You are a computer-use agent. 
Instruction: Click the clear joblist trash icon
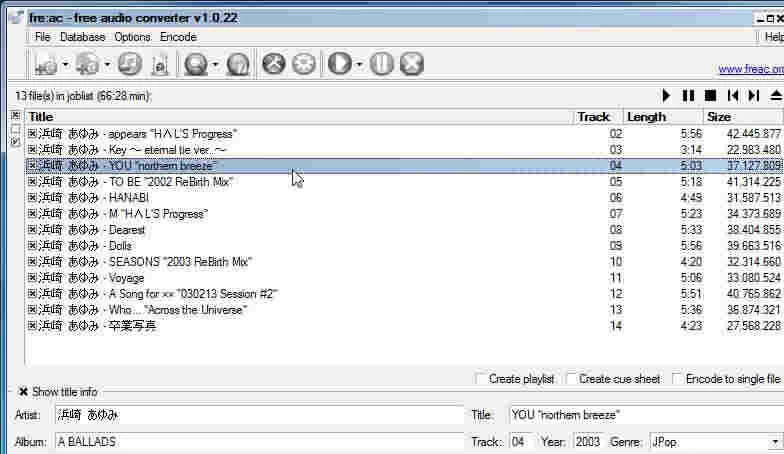point(158,64)
